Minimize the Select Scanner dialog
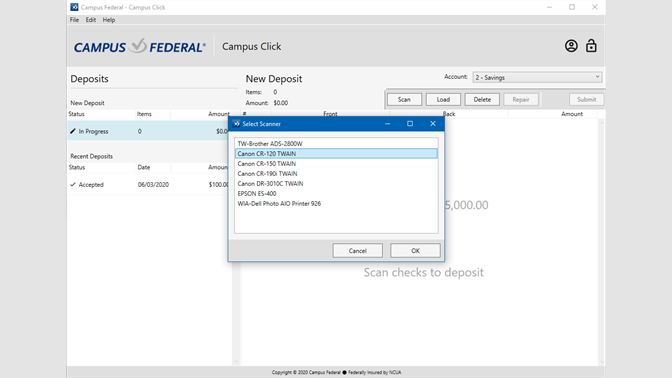Image resolution: width=672 pixels, height=378 pixels. (387, 123)
